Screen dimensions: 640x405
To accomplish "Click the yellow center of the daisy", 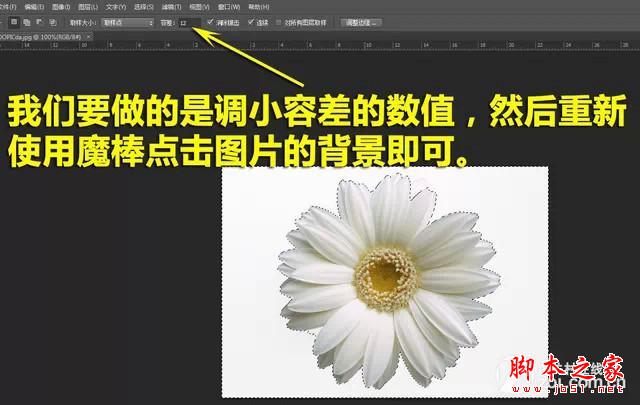I will [382, 268].
